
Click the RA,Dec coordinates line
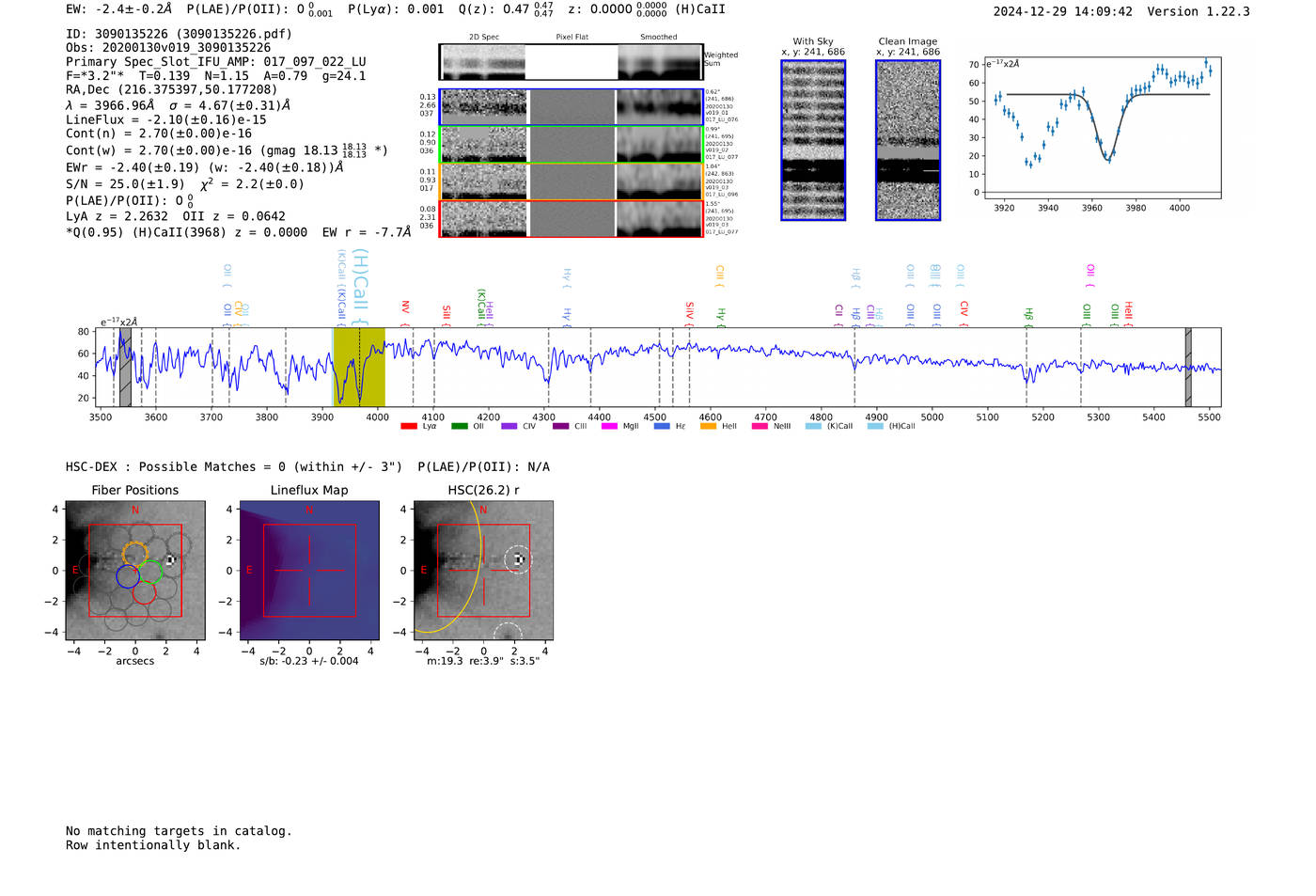172,90
